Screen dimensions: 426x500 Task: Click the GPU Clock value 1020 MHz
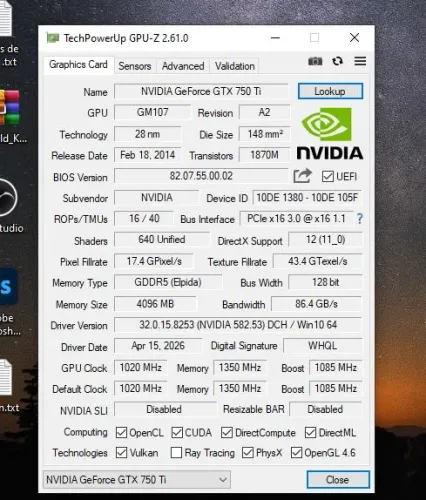pos(140,367)
